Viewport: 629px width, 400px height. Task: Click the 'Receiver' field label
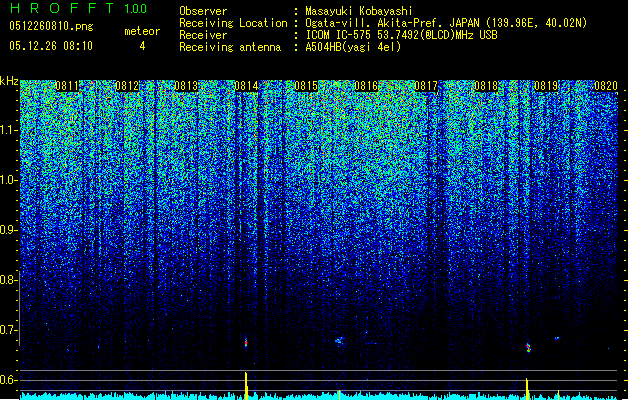click(203, 35)
